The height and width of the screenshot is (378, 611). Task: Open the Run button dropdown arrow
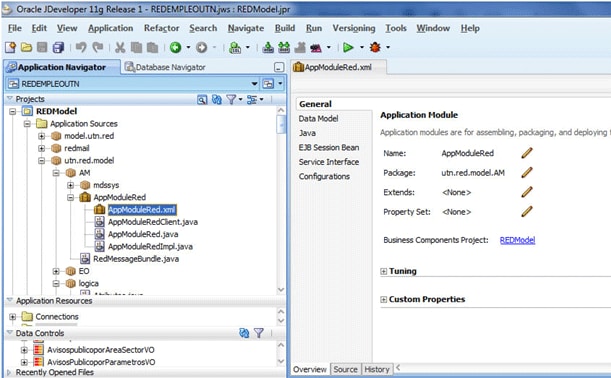(362, 48)
